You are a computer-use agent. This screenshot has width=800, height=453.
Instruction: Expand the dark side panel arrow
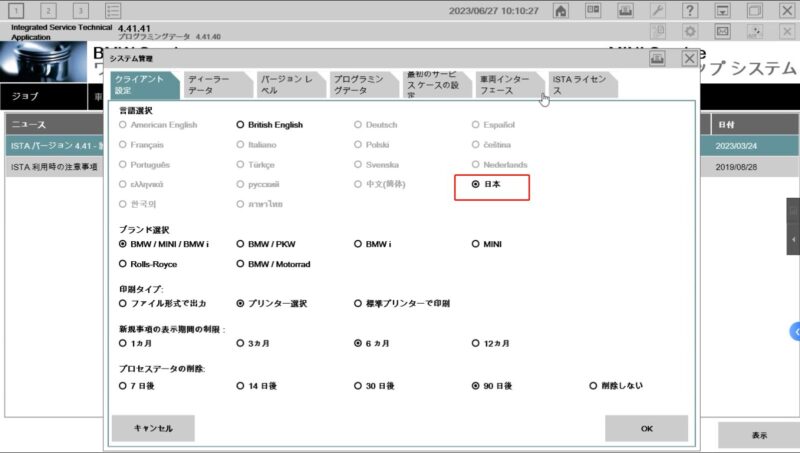pyautogui.click(x=793, y=239)
